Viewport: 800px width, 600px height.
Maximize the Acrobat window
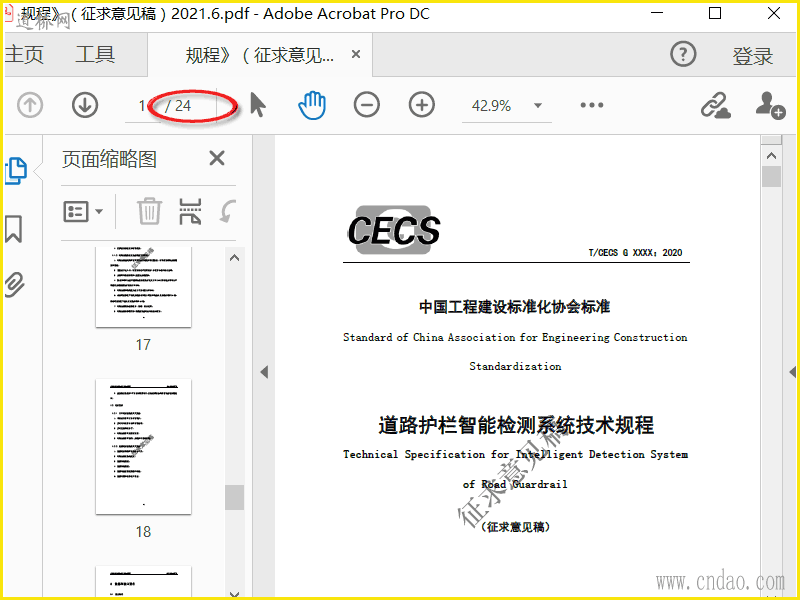(x=715, y=13)
